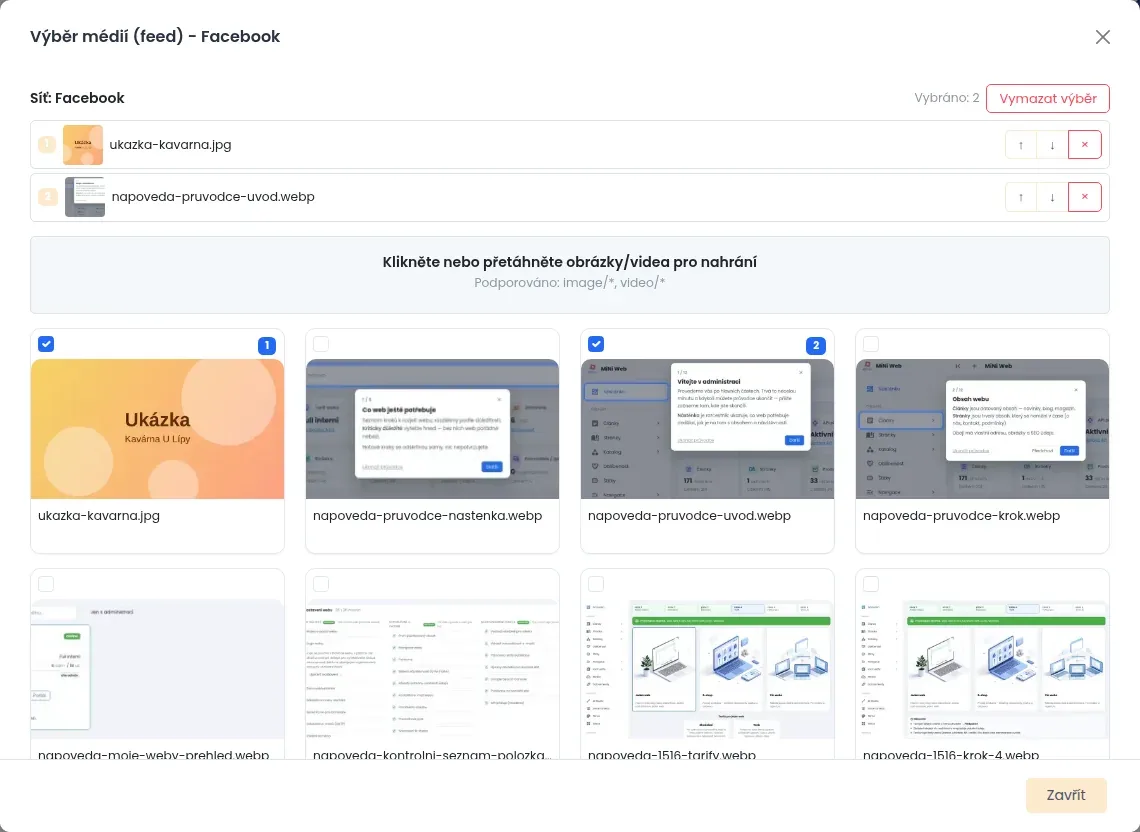Click the napoveda-pruvodce-uvod.webp filename in selected list
The image size is (1140, 832).
pos(213,197)
